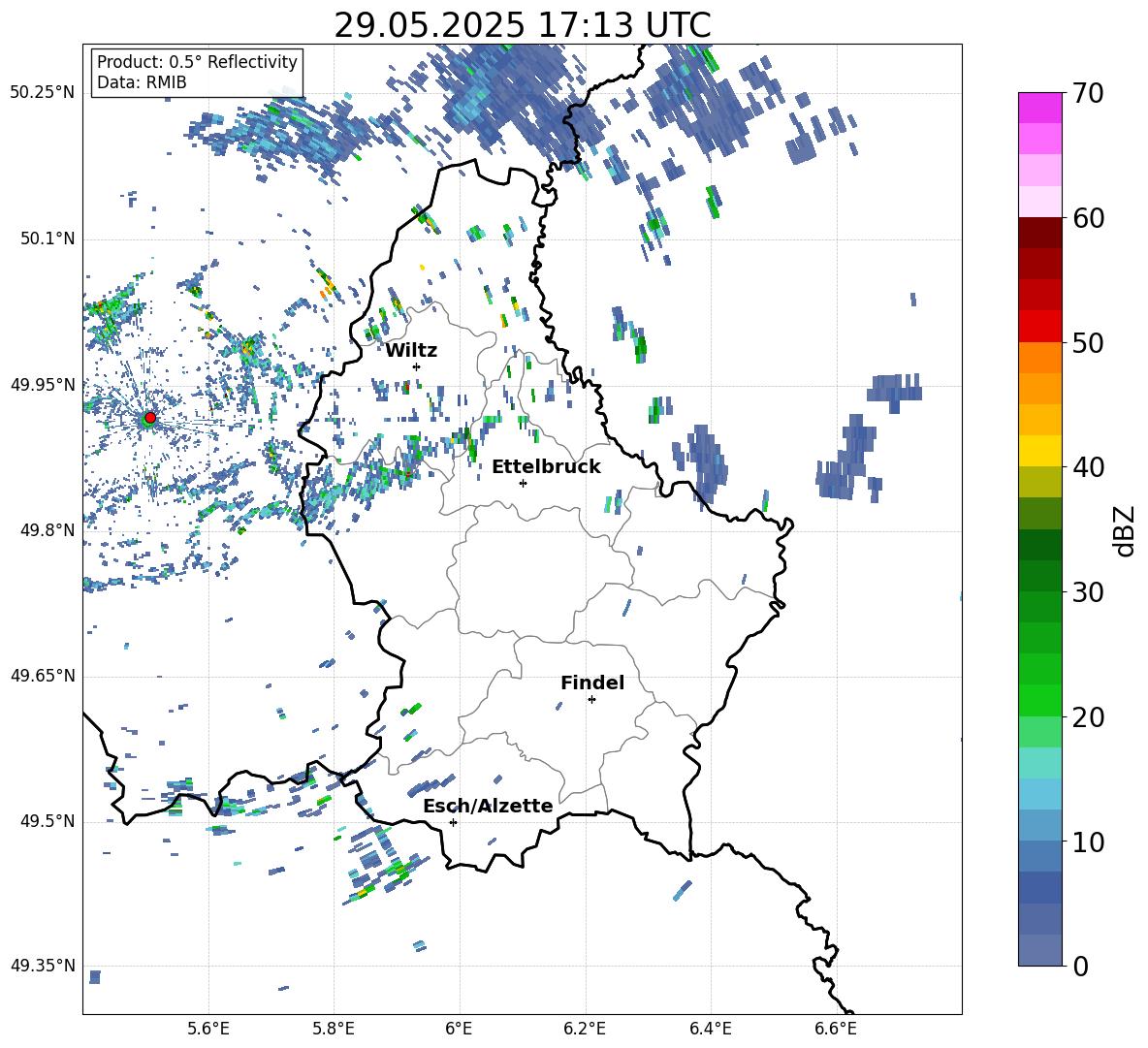1148x1048 pixels.
Task: Click the 29.05.2025 17:13 UTC title
Action: tap(523, 25)
